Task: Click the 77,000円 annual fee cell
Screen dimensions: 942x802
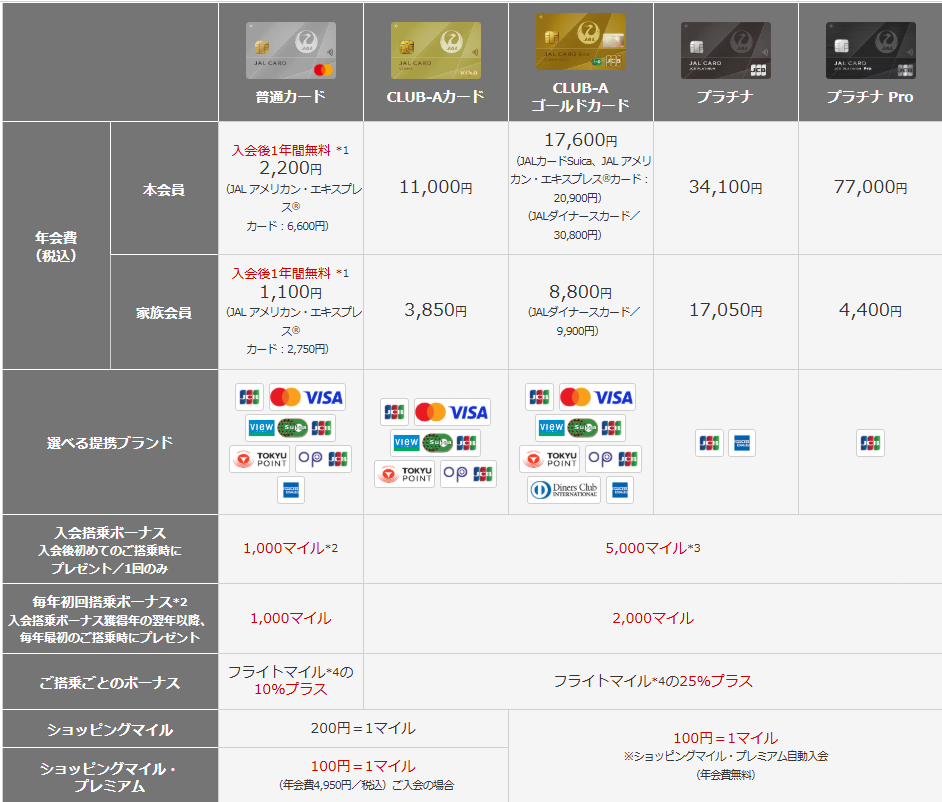Action: [870, 187]
